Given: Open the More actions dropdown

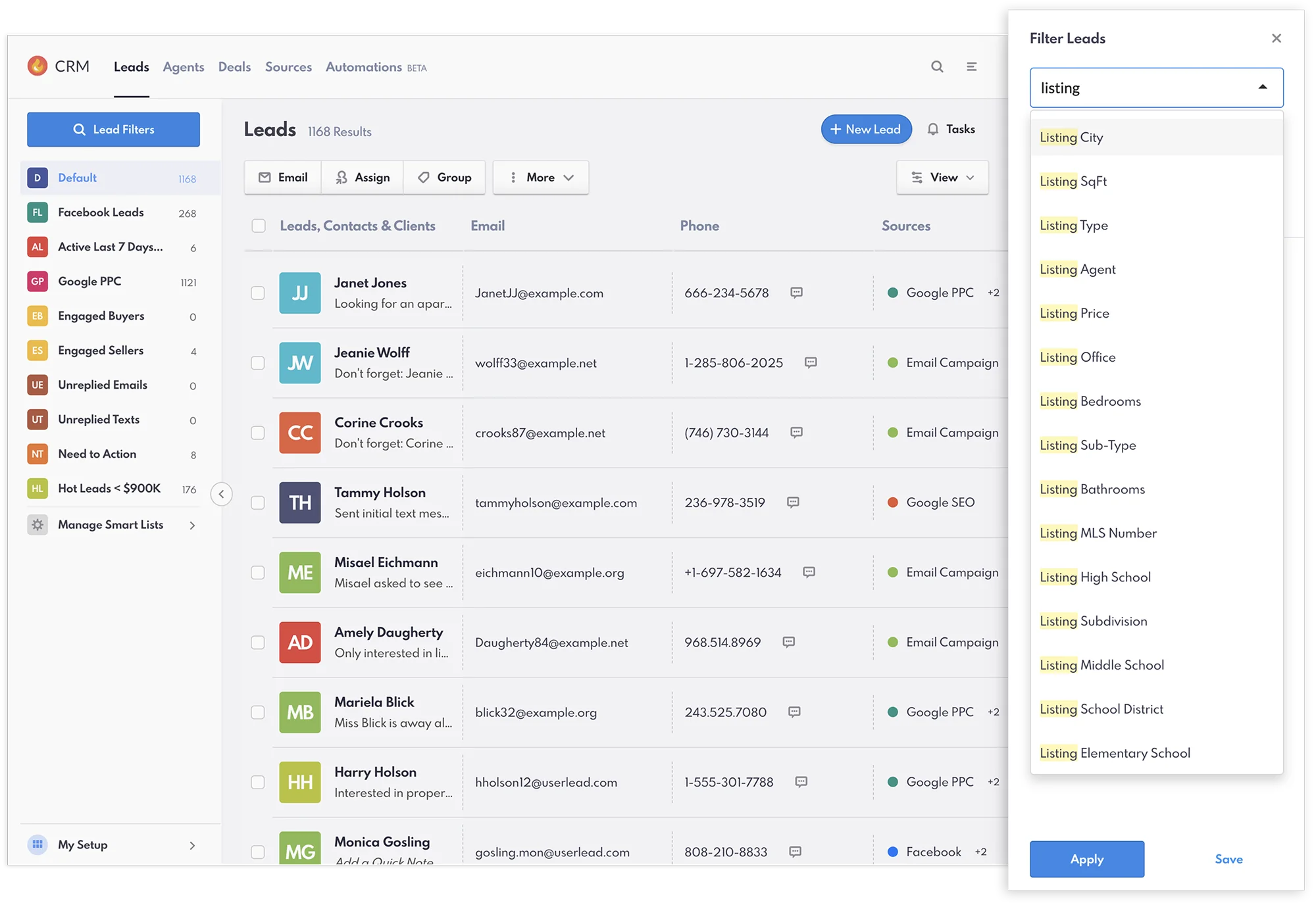Looking at the screenshot, I should [540, 178].
